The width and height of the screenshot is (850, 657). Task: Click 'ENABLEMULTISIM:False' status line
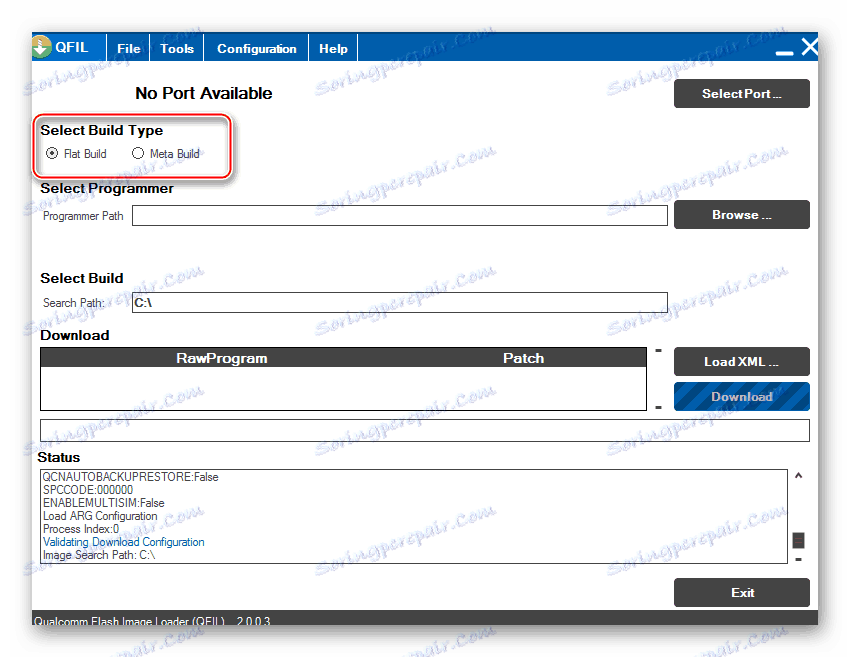(x=104, y=503)
